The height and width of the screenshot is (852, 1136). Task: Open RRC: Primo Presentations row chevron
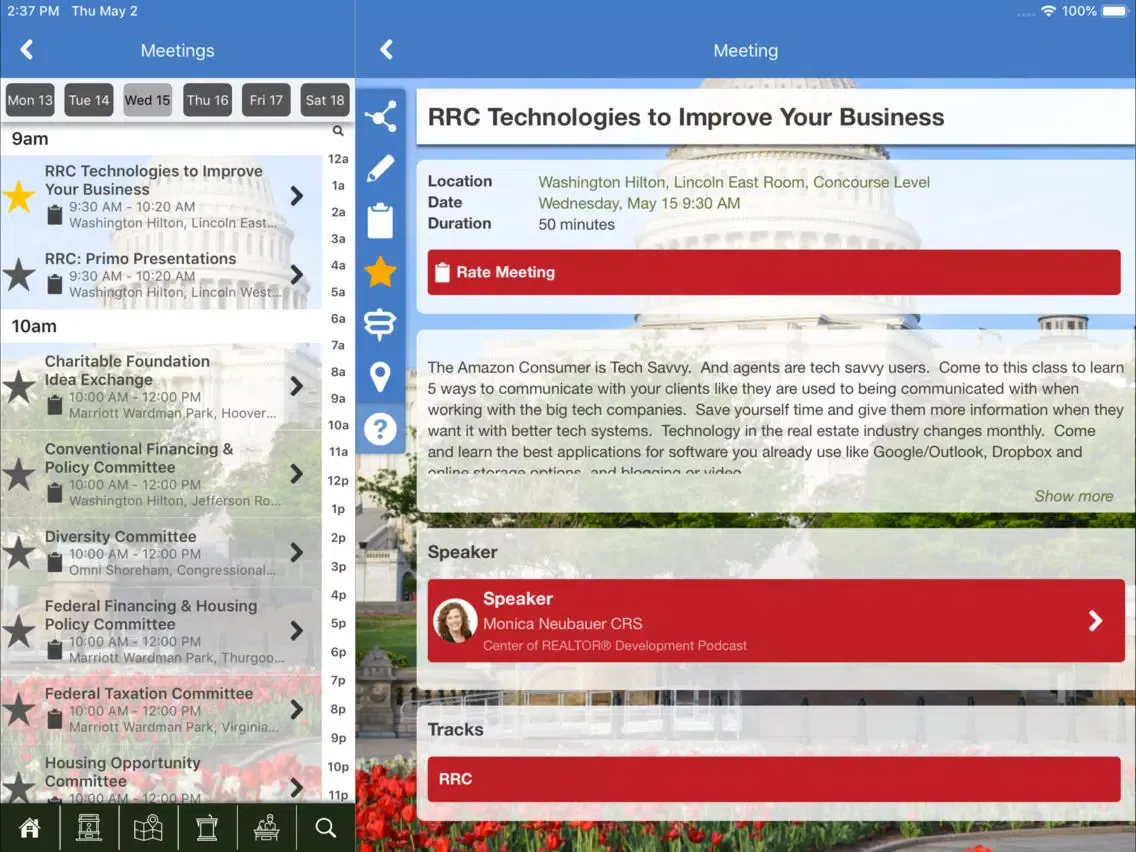296,275
